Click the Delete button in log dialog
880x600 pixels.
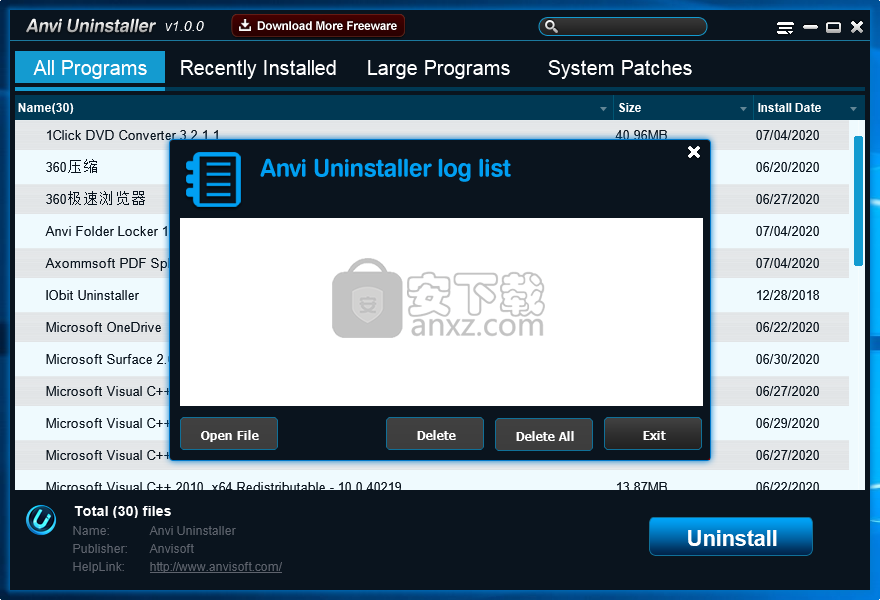(435, 434)
